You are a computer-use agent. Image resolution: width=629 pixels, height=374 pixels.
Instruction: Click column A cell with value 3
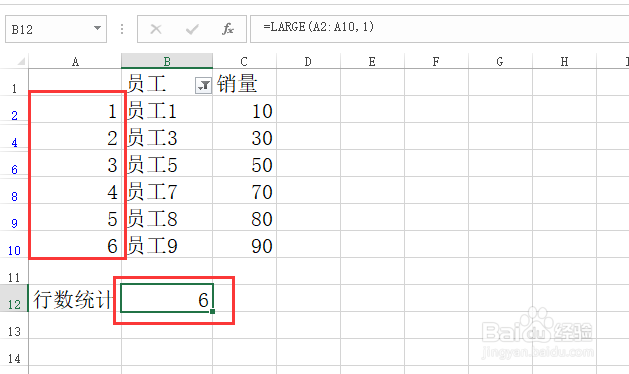75,164
